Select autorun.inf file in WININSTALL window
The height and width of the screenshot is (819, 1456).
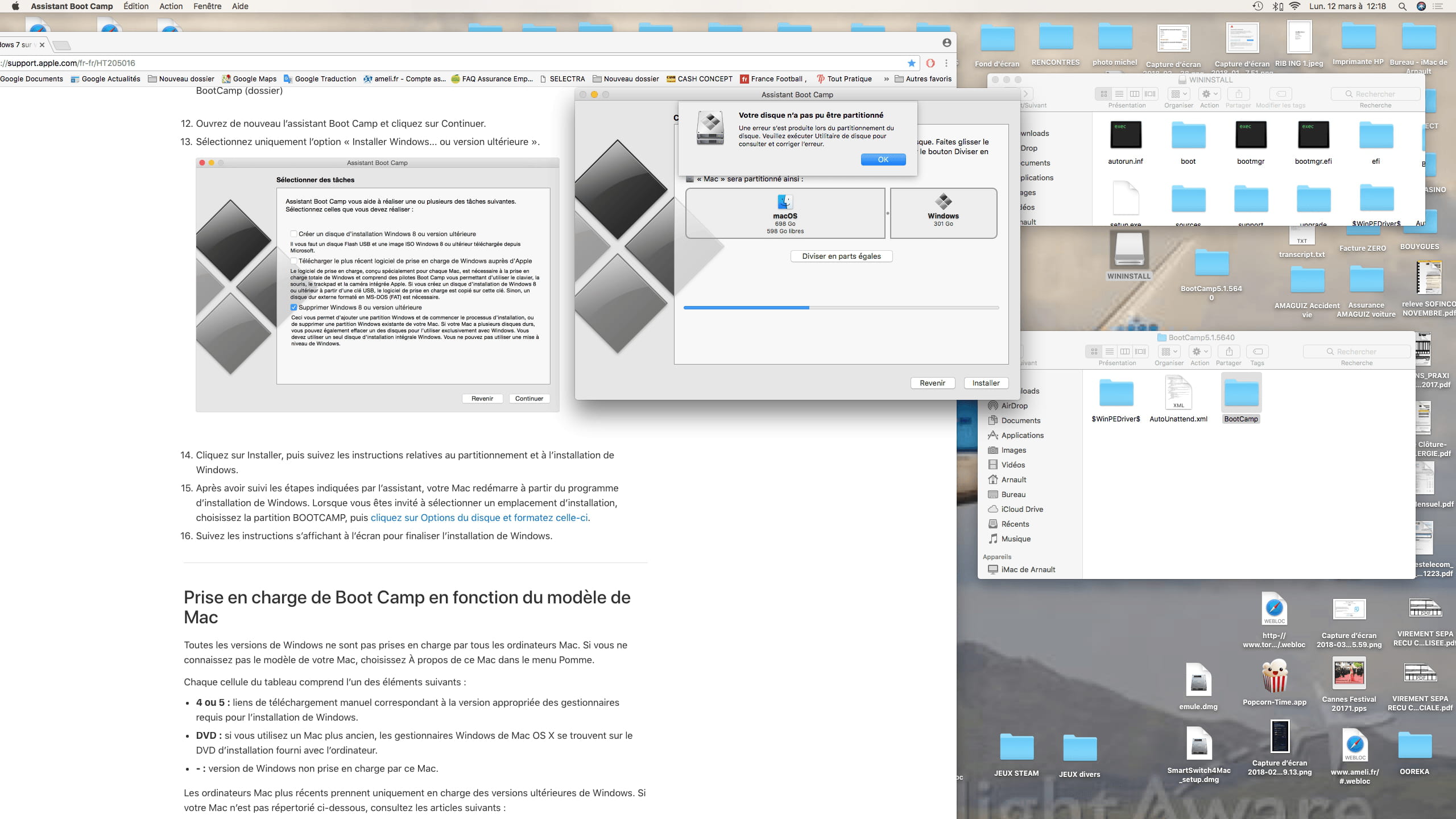[1126, 143]
